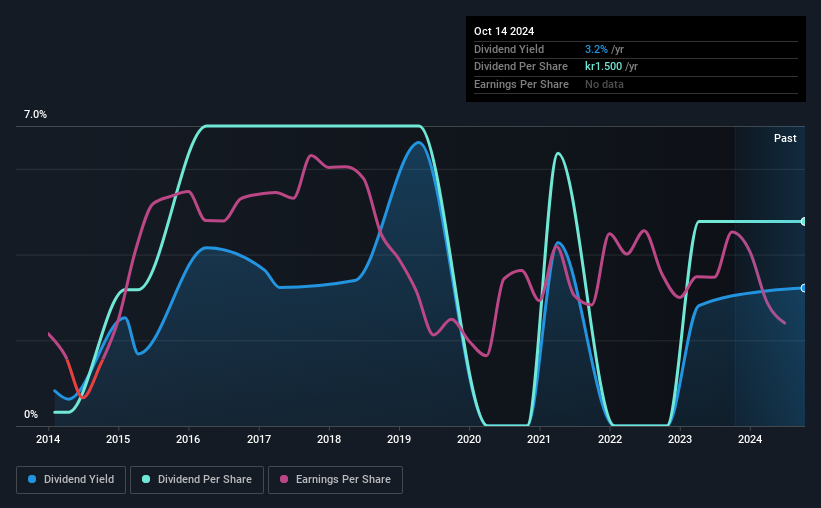Click the 3.2% dividend yield value
Screen dimensions: 821x508
pyautogui.click(x=596, y=49)
